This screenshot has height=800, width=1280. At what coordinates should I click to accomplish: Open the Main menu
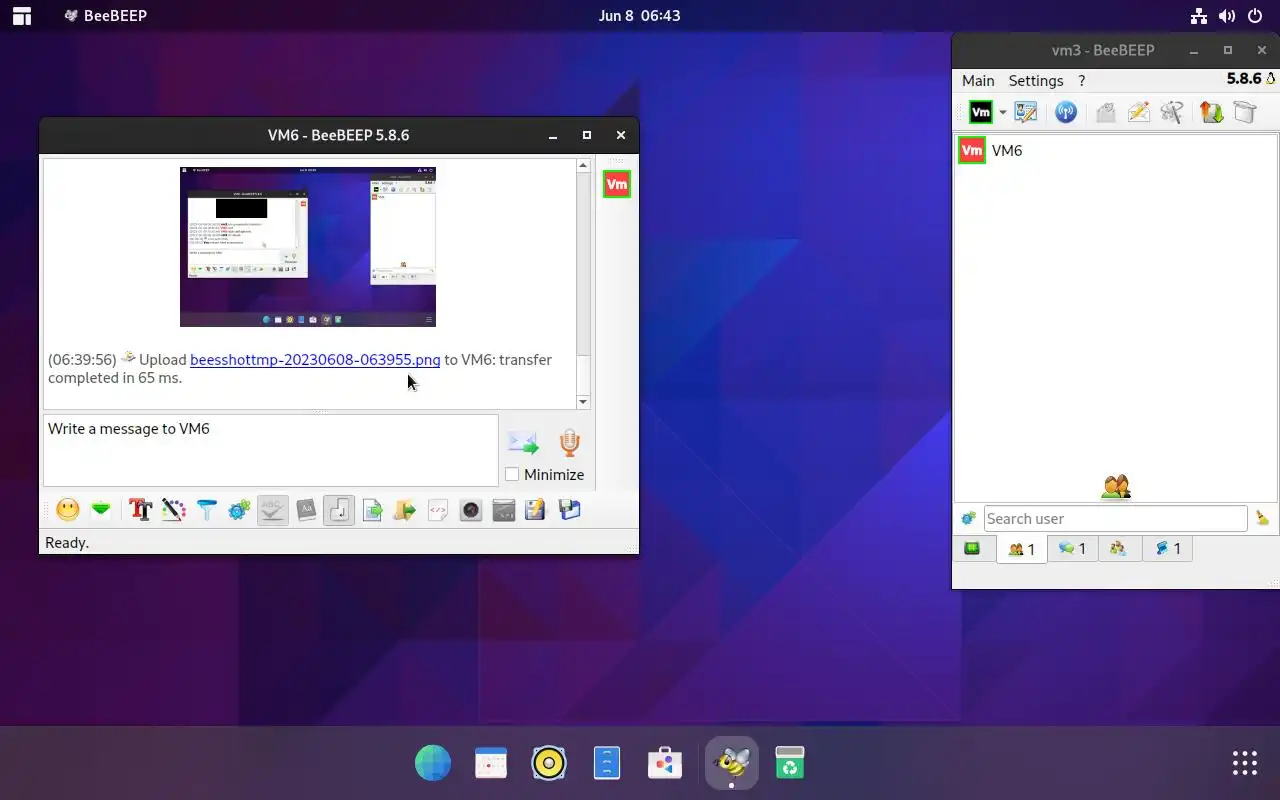pyautogui.click(x=978, y=80)
